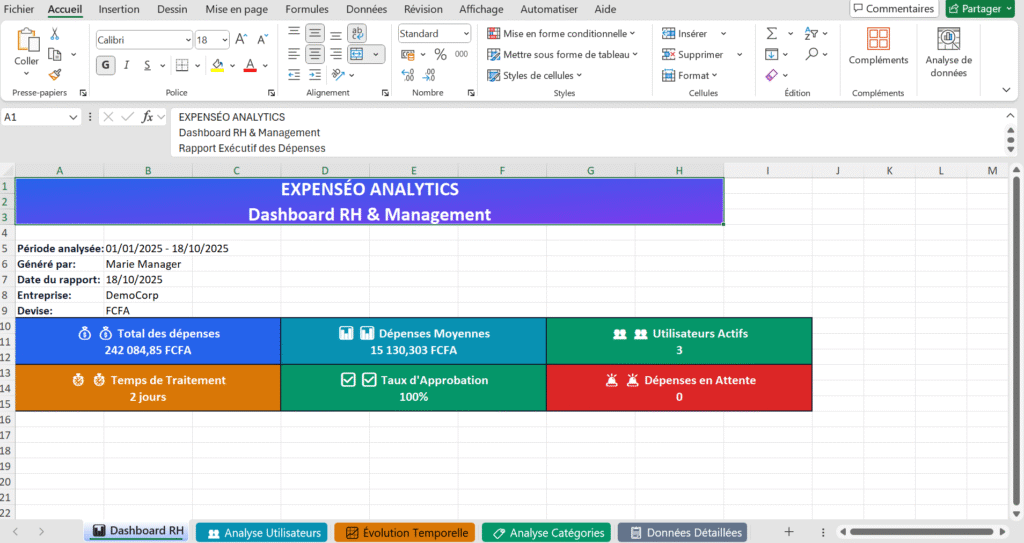This screenshot has height=543, width=1024.
Task: Open the Calibri font name dropdown
Action: tap(188, 40)
